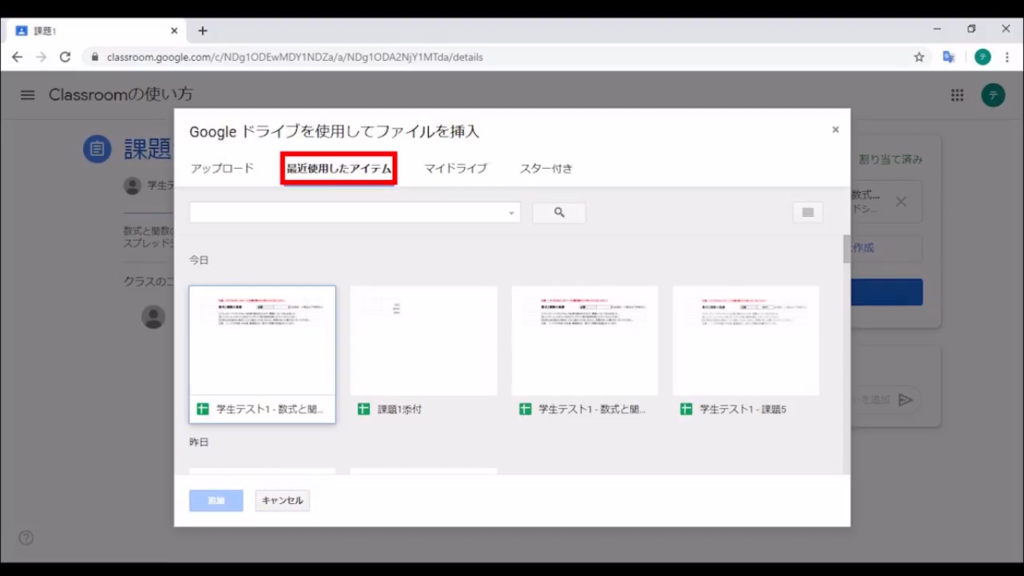Bookmark this page with the star icon
This screenshot has width=1024, height=576.
tap(919, 57)
